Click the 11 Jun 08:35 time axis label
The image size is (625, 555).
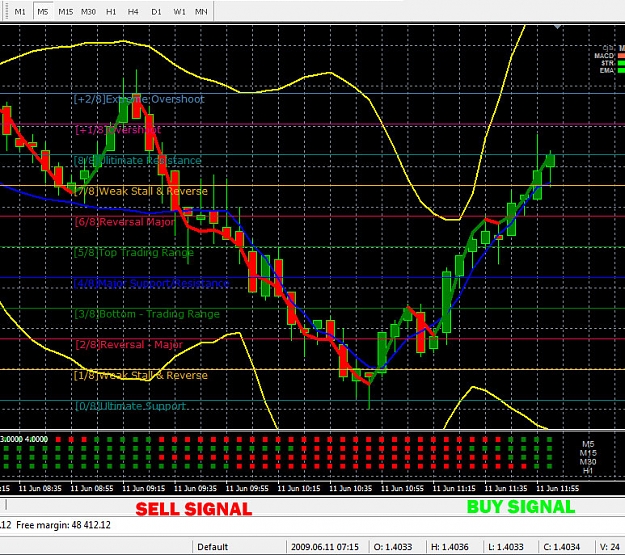pyautogui.click(x=40, y=488)
